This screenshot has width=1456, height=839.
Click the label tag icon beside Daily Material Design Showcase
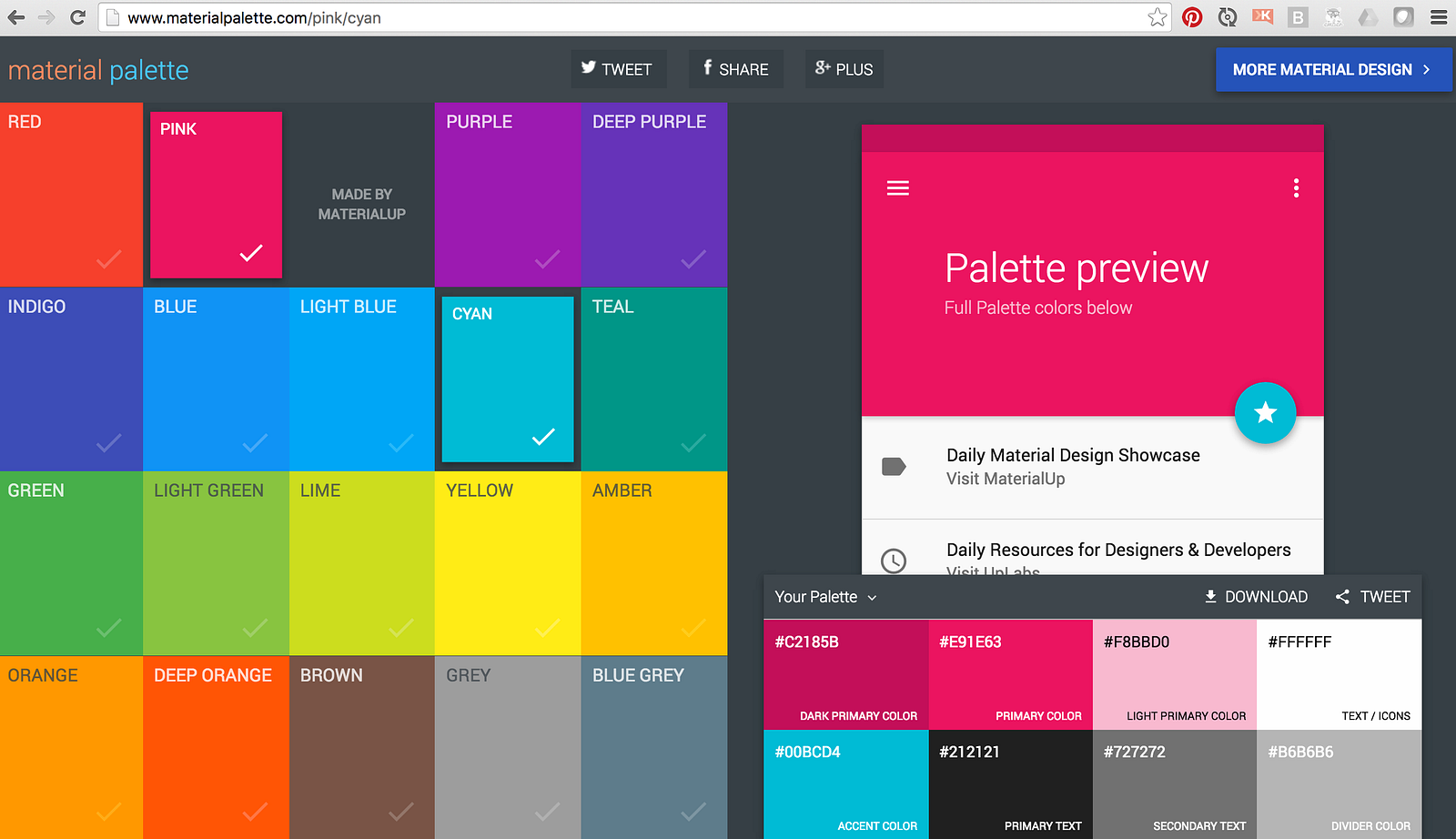pos(894,467)
